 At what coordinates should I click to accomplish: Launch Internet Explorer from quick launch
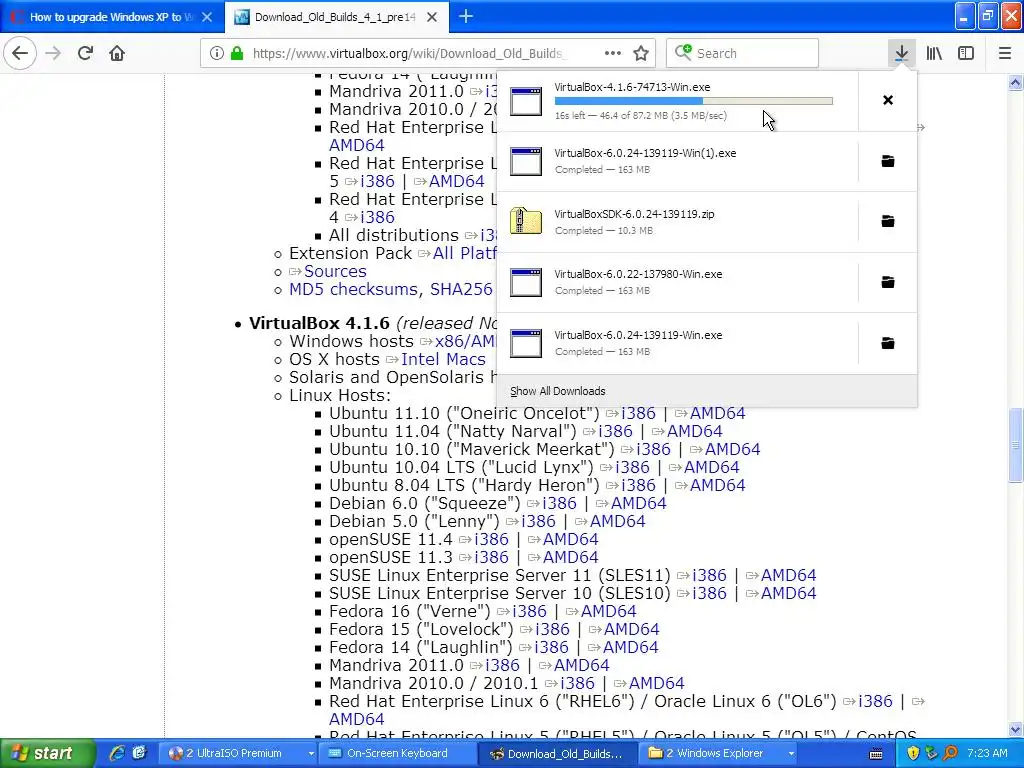pyautogui.click(x=117, y=754)
